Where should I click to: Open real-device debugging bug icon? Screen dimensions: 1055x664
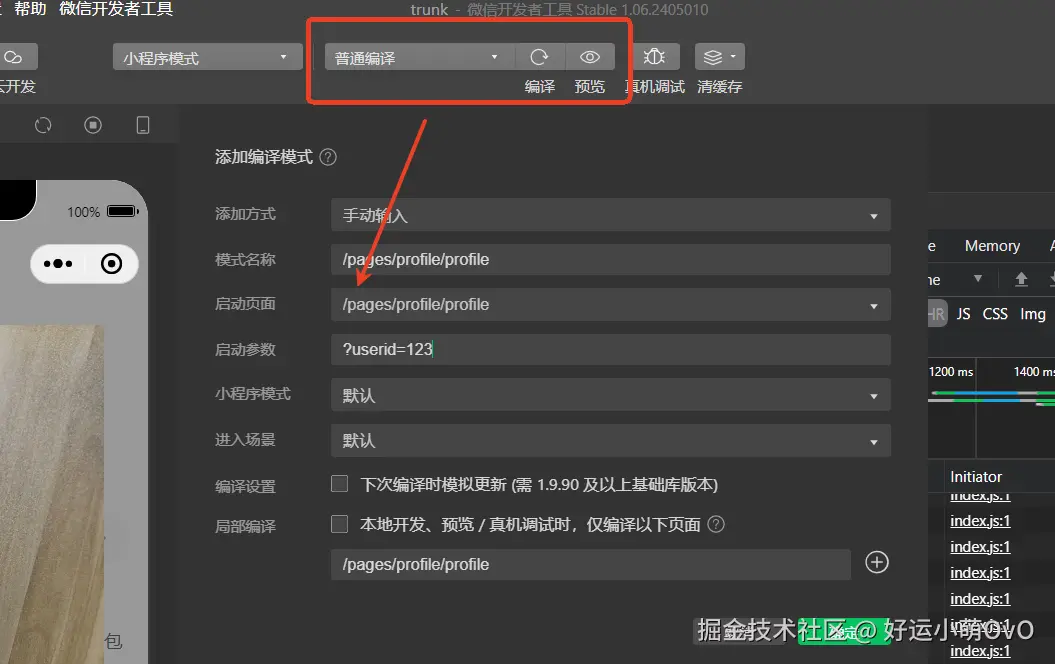click(654, 57)
